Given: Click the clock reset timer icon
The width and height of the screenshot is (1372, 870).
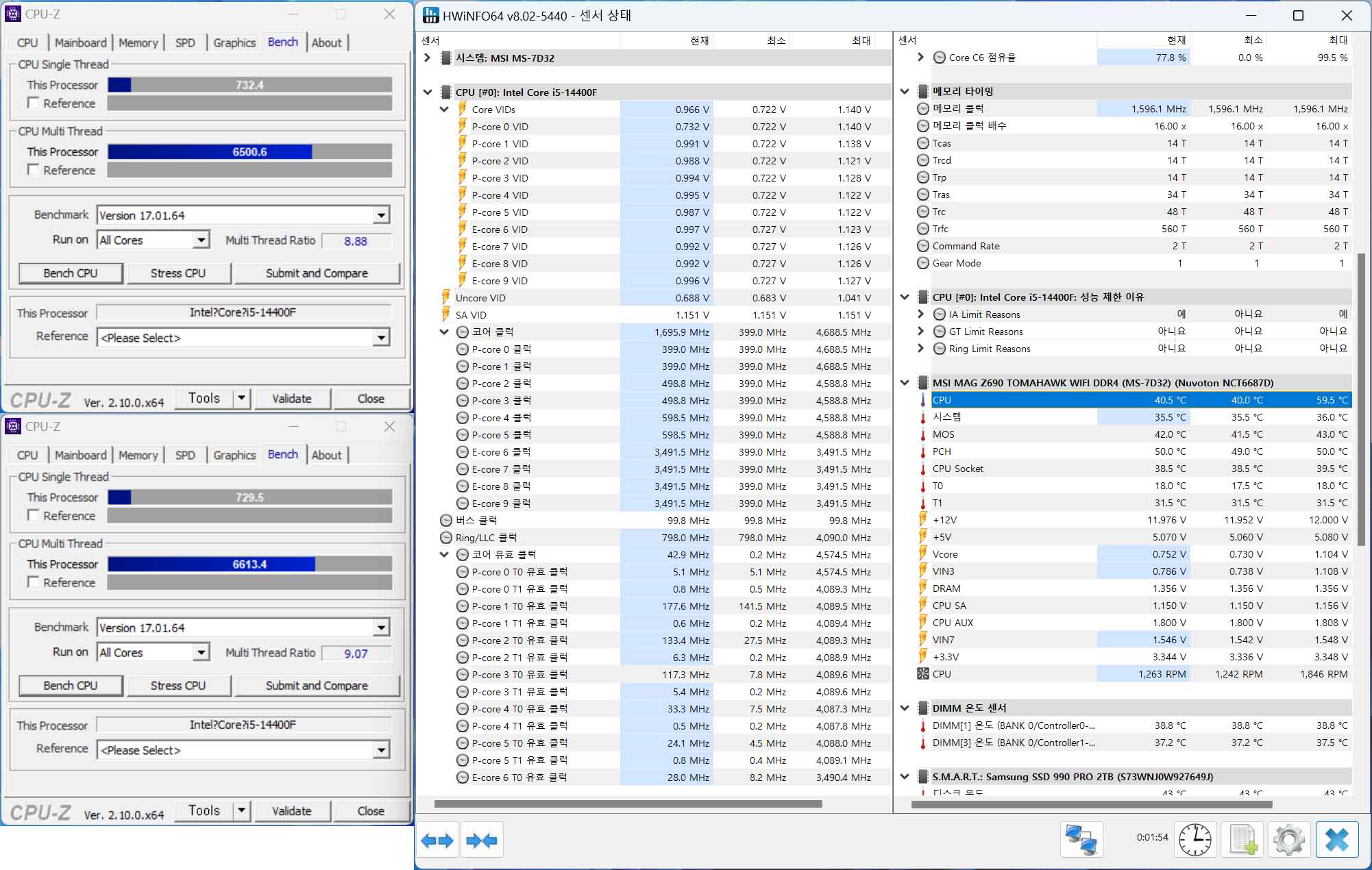Looking at the screenshot, I should [x=1195, y=840].
